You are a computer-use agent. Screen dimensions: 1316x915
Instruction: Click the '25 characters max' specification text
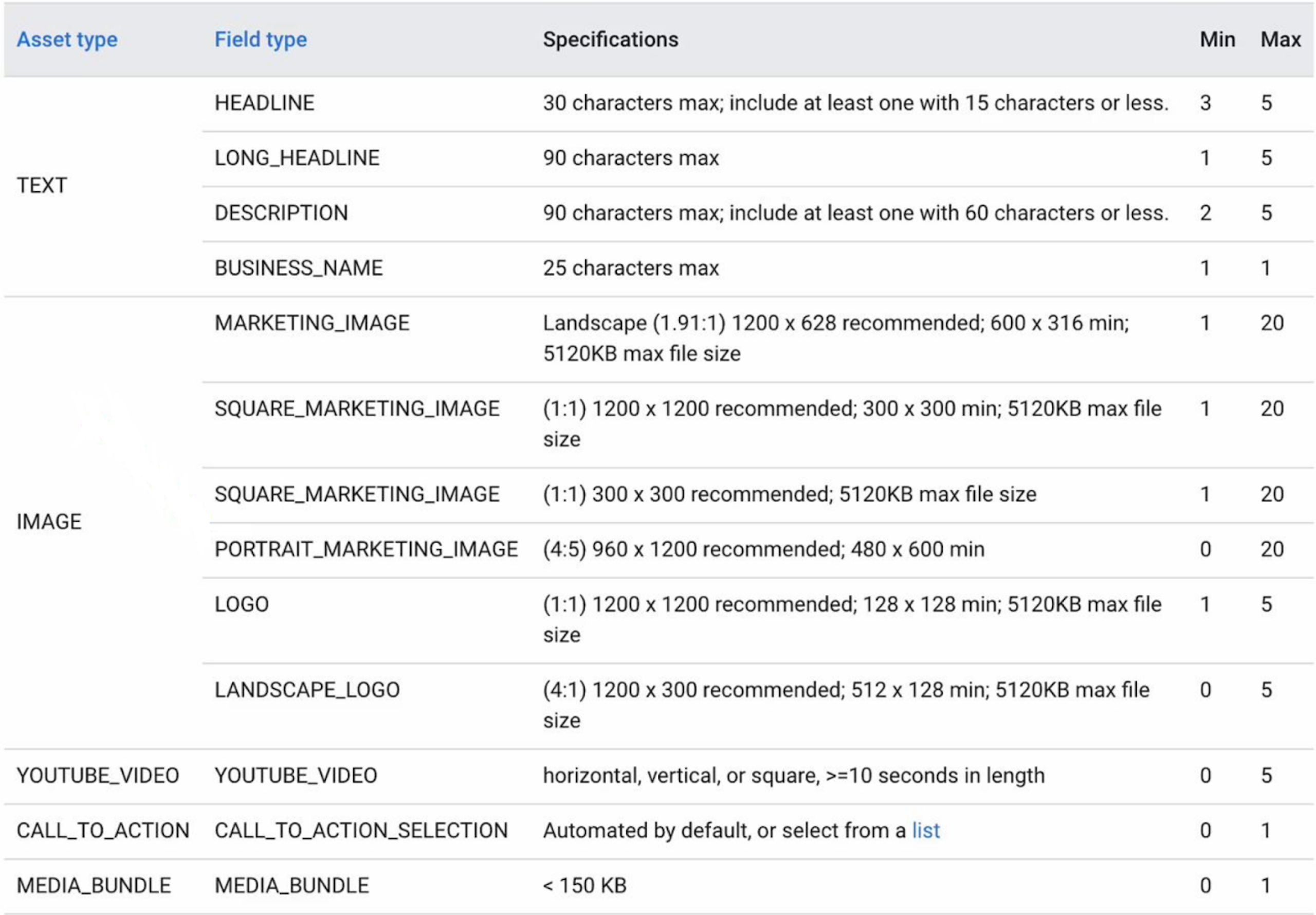click(630, 268)
